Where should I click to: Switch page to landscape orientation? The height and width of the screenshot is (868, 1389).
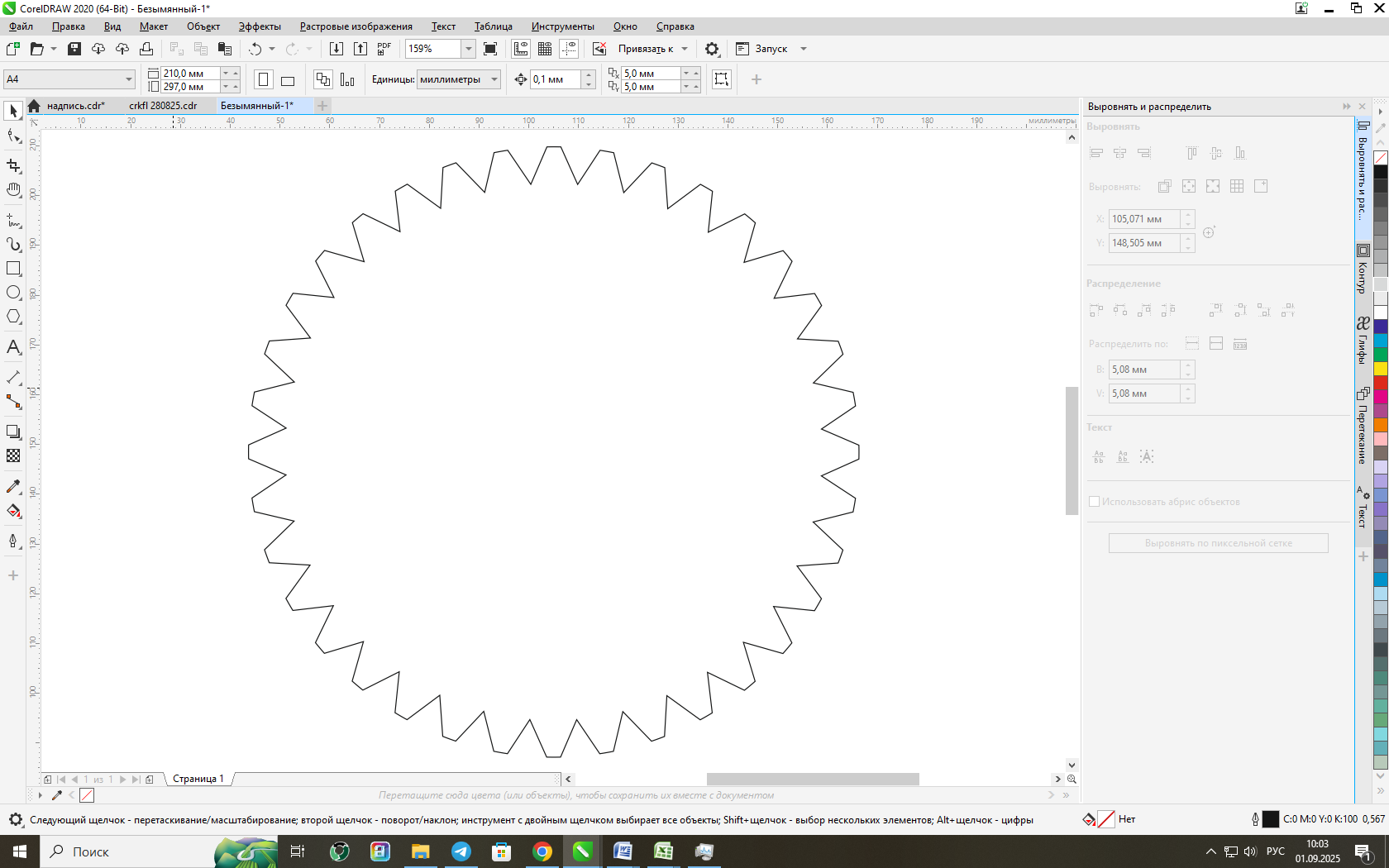click(288, 80)
